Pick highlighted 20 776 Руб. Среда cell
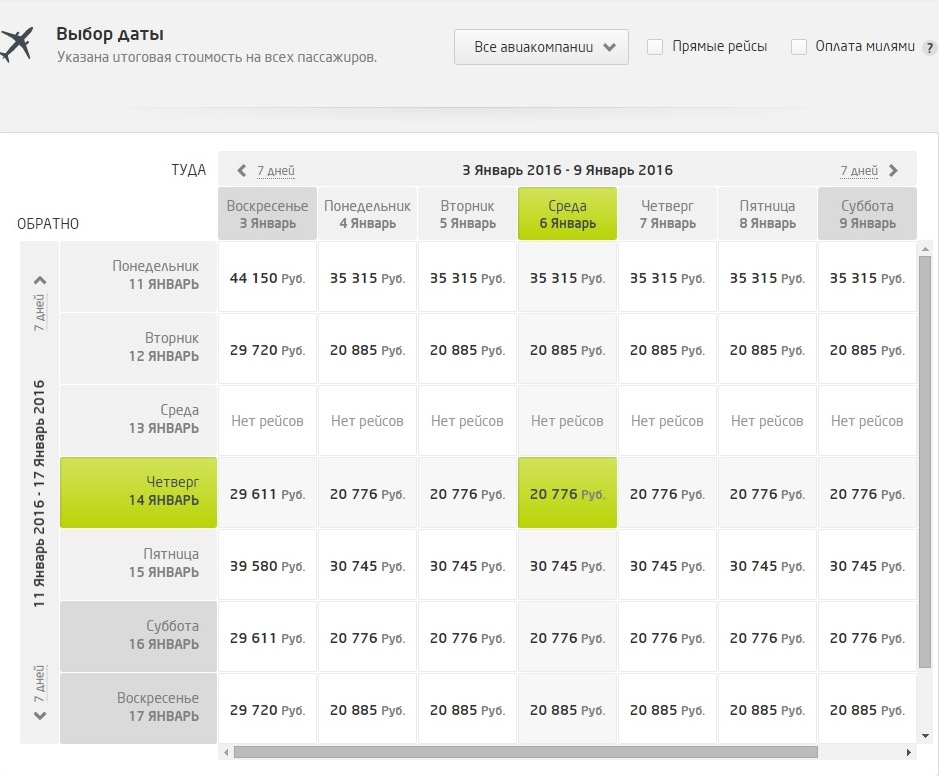The image size is (939, 776). tap(567, 494)
